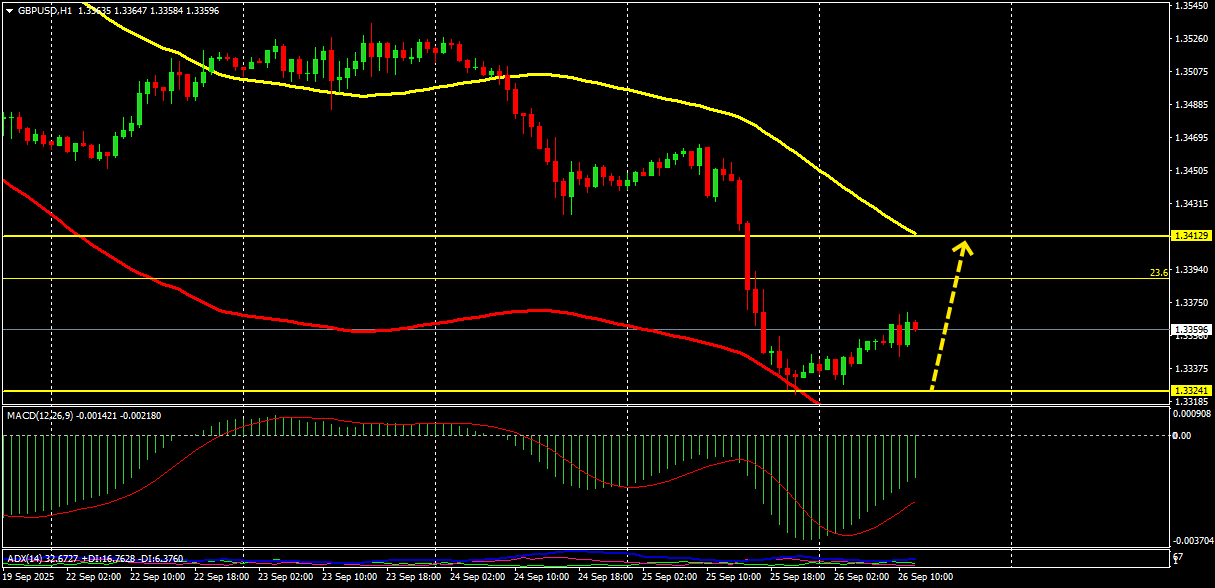Click the 1.34315 value on price scale
This screenshot has height=588, width=1215.
click(x=1192, y=204)
